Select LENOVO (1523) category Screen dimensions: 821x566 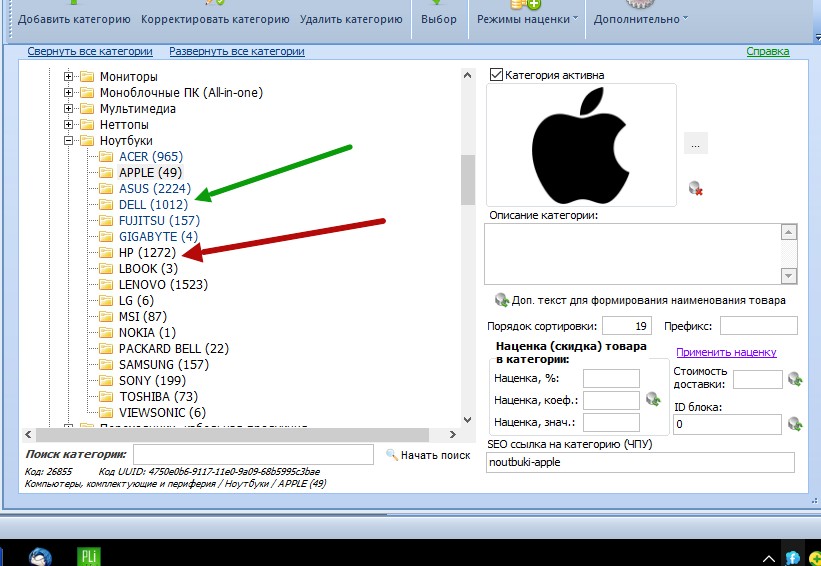(163, 284)
